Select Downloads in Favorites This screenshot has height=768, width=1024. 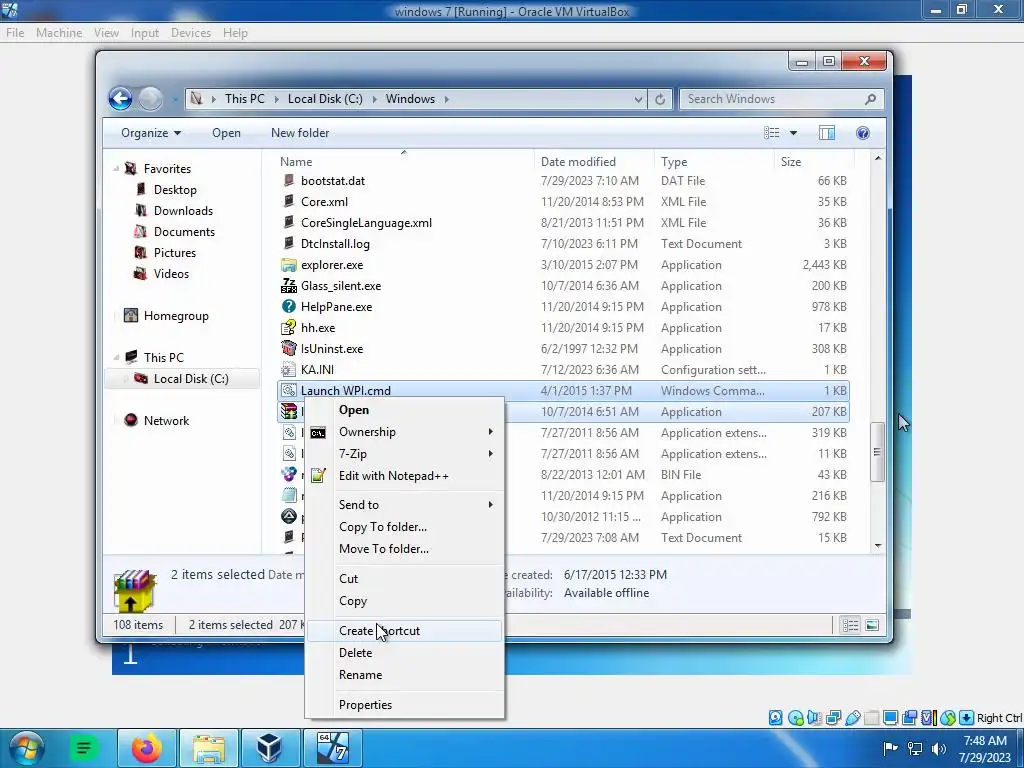(x=184, y=211)
